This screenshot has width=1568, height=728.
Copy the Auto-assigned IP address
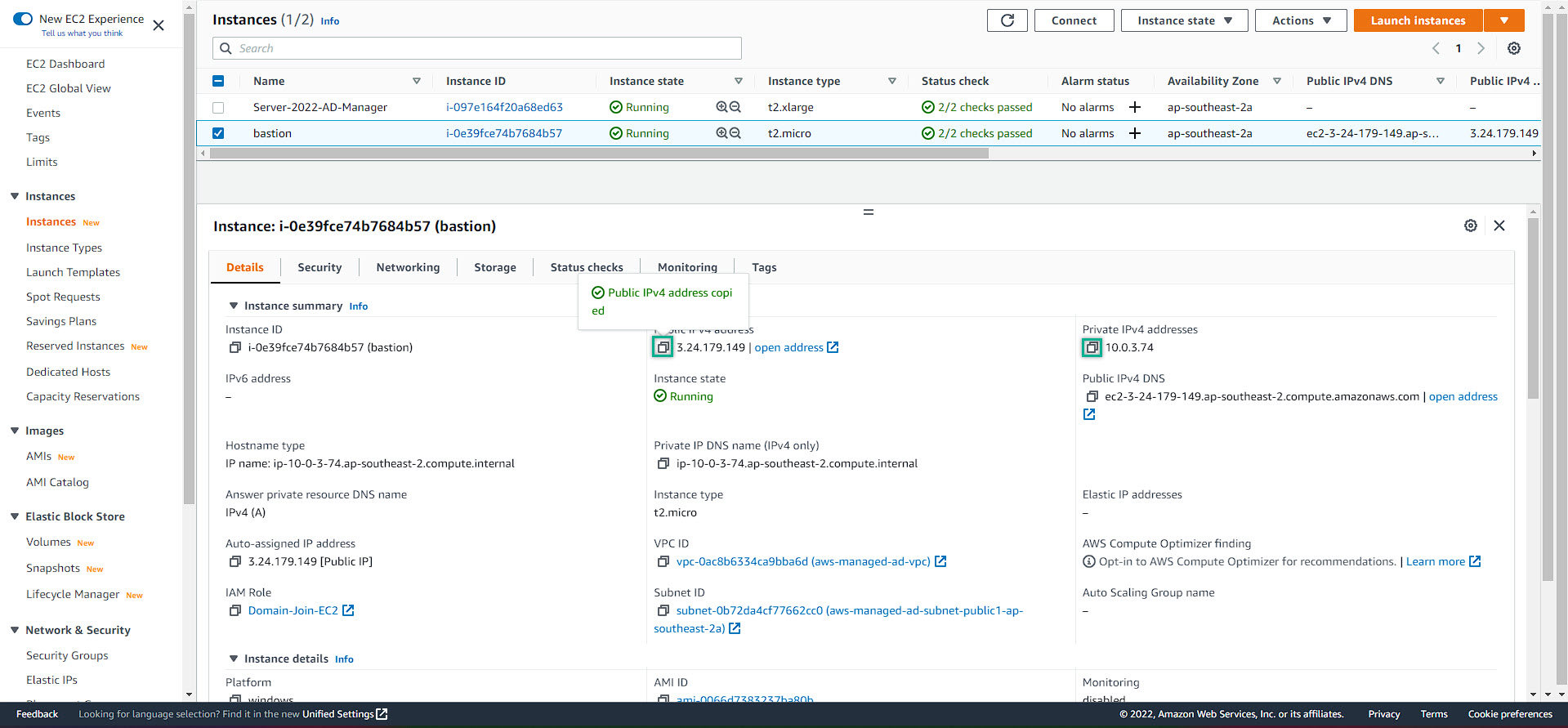[x=235, y=561]
